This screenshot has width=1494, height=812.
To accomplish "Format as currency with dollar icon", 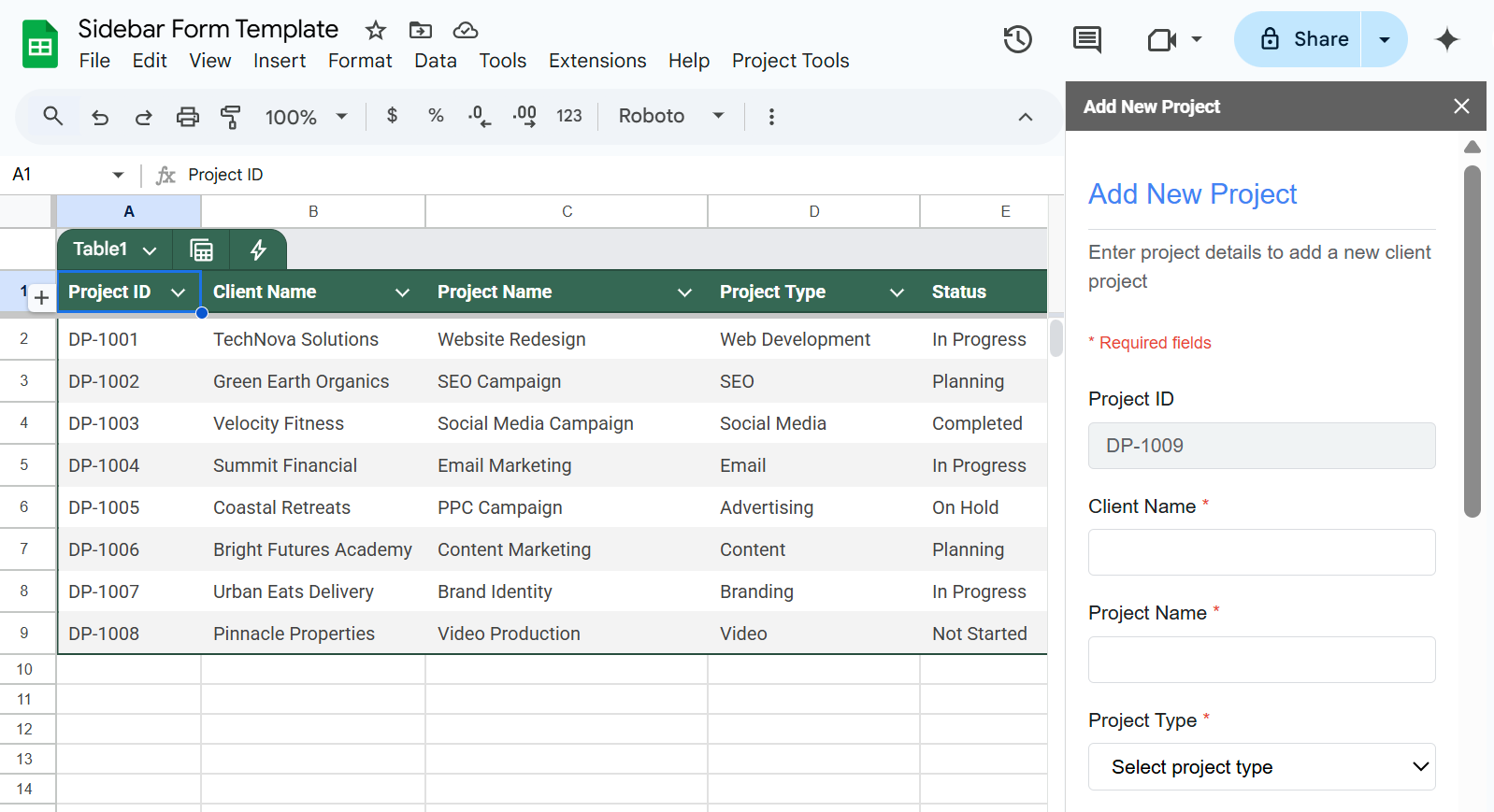I will tap(392, 116).
